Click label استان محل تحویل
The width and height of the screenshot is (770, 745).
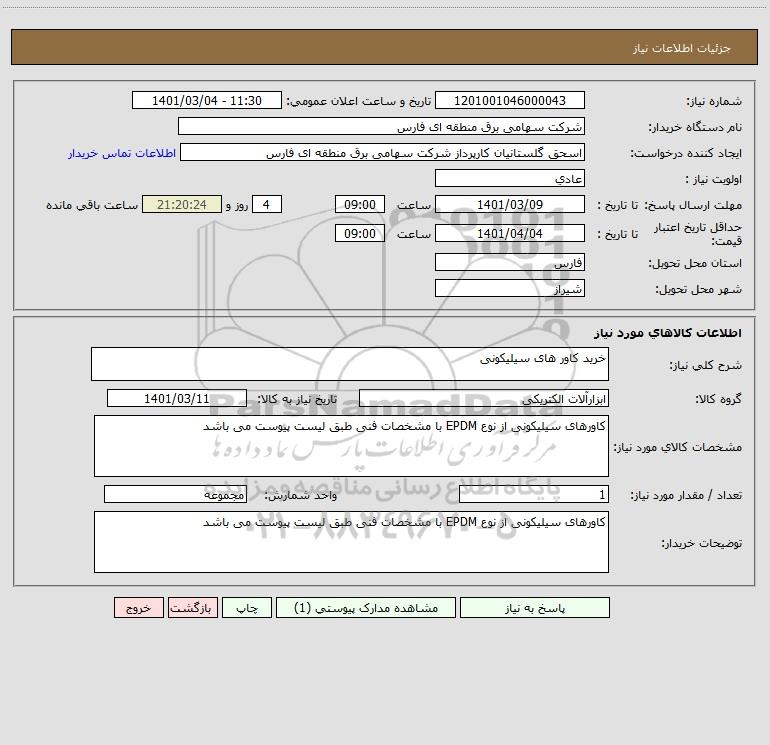tap(695, 264)
